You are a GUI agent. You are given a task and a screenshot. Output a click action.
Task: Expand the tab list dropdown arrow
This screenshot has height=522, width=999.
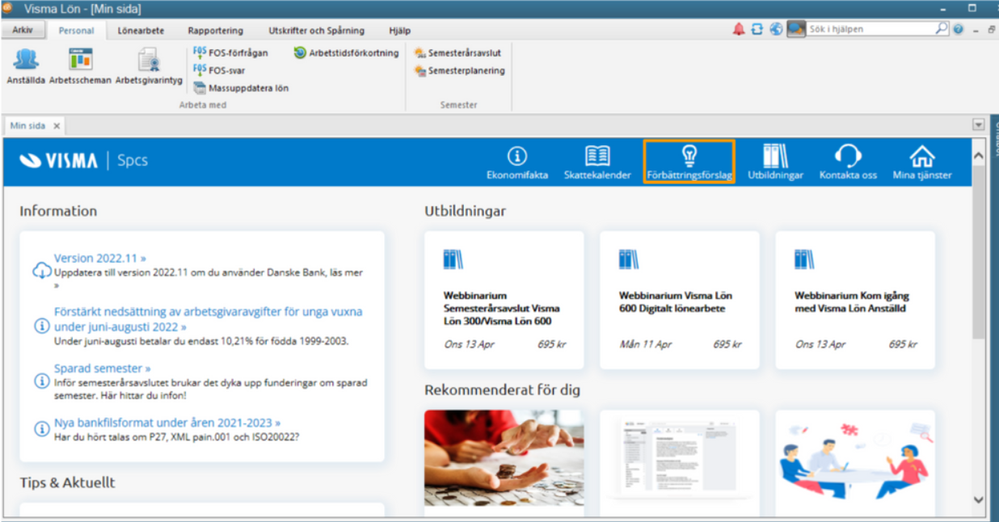[x=978, y=126]
